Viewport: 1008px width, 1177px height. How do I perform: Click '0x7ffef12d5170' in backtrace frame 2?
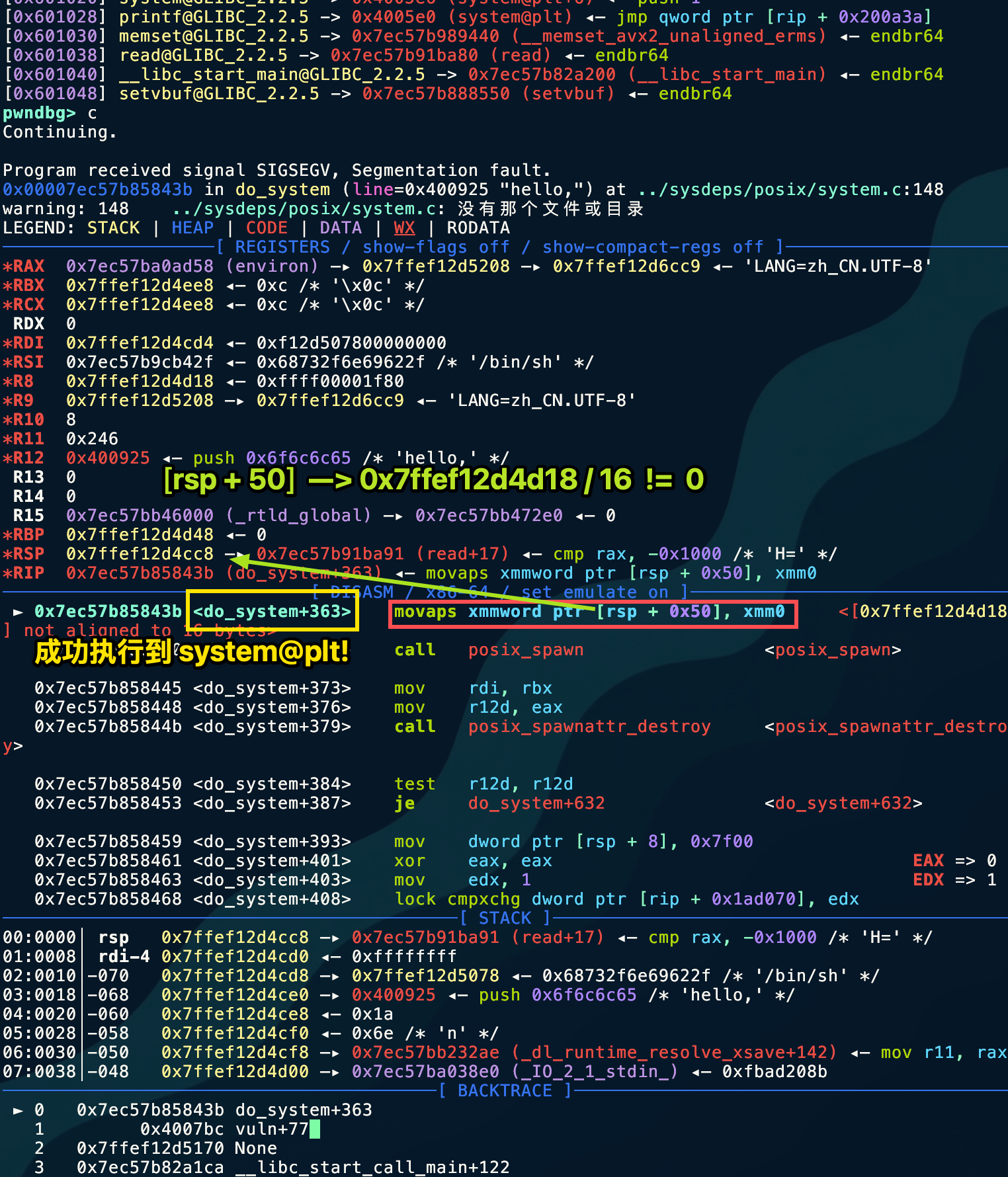click(150, 1149)
